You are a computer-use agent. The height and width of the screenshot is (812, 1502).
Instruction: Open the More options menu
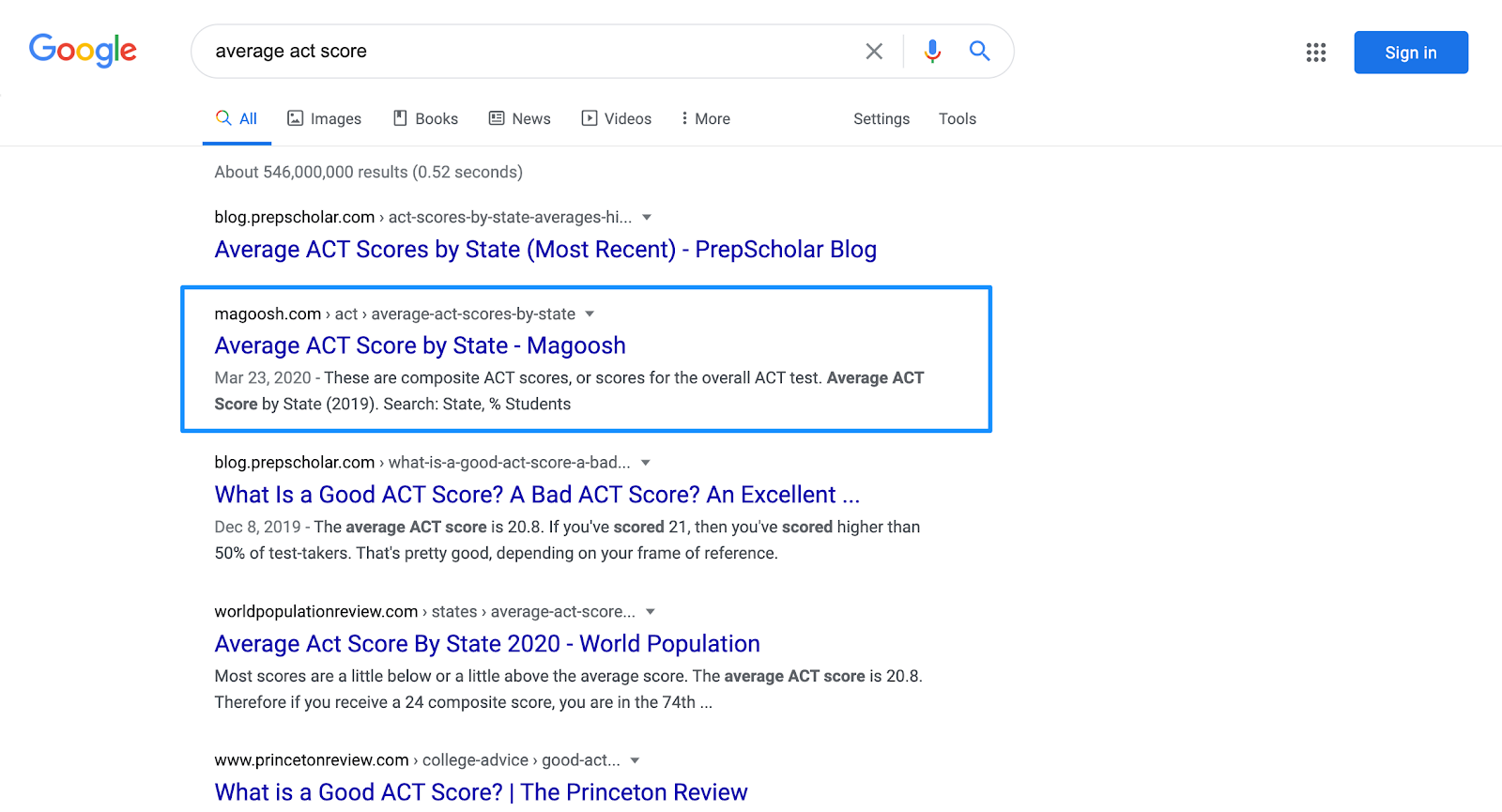706,118
